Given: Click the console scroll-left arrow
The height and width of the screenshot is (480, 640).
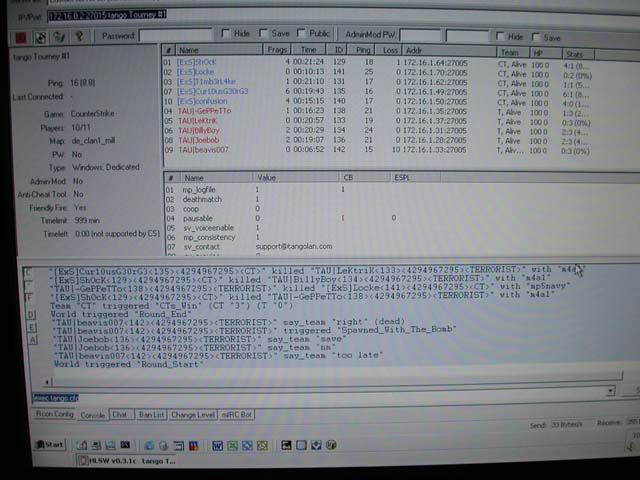Looking at the screenshot, I should click(x=47, y=382).
